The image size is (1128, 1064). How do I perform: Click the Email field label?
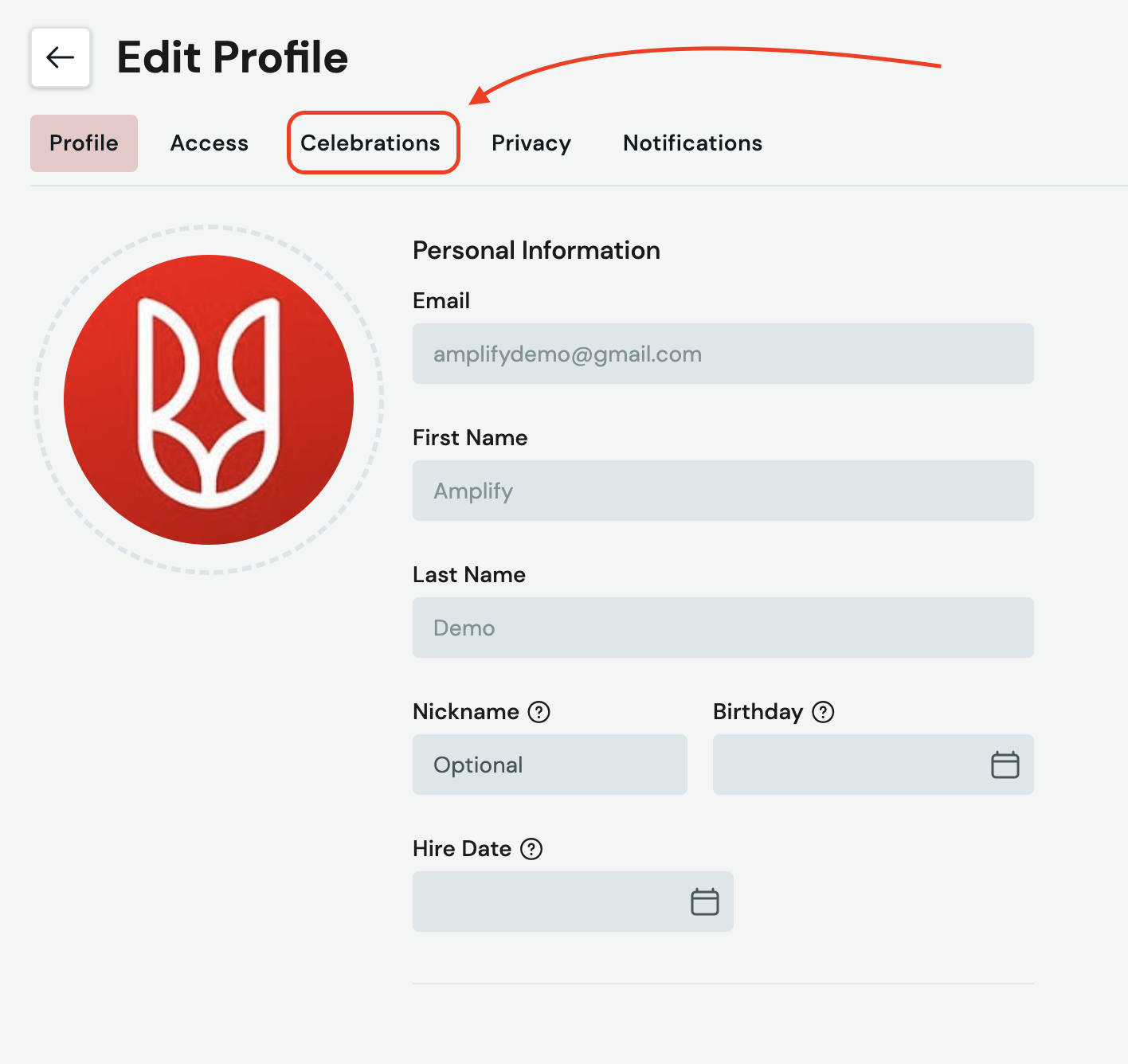(441, 301)
